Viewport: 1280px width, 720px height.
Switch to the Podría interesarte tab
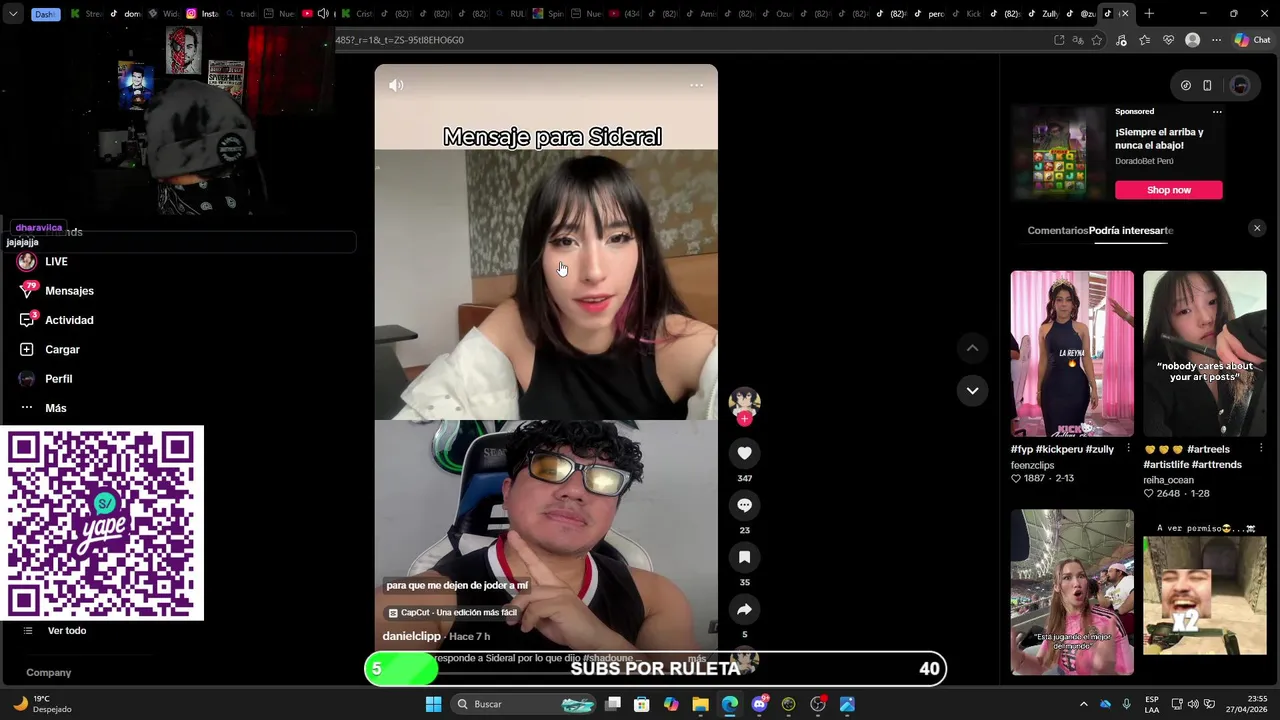[x=1131, y=230]
